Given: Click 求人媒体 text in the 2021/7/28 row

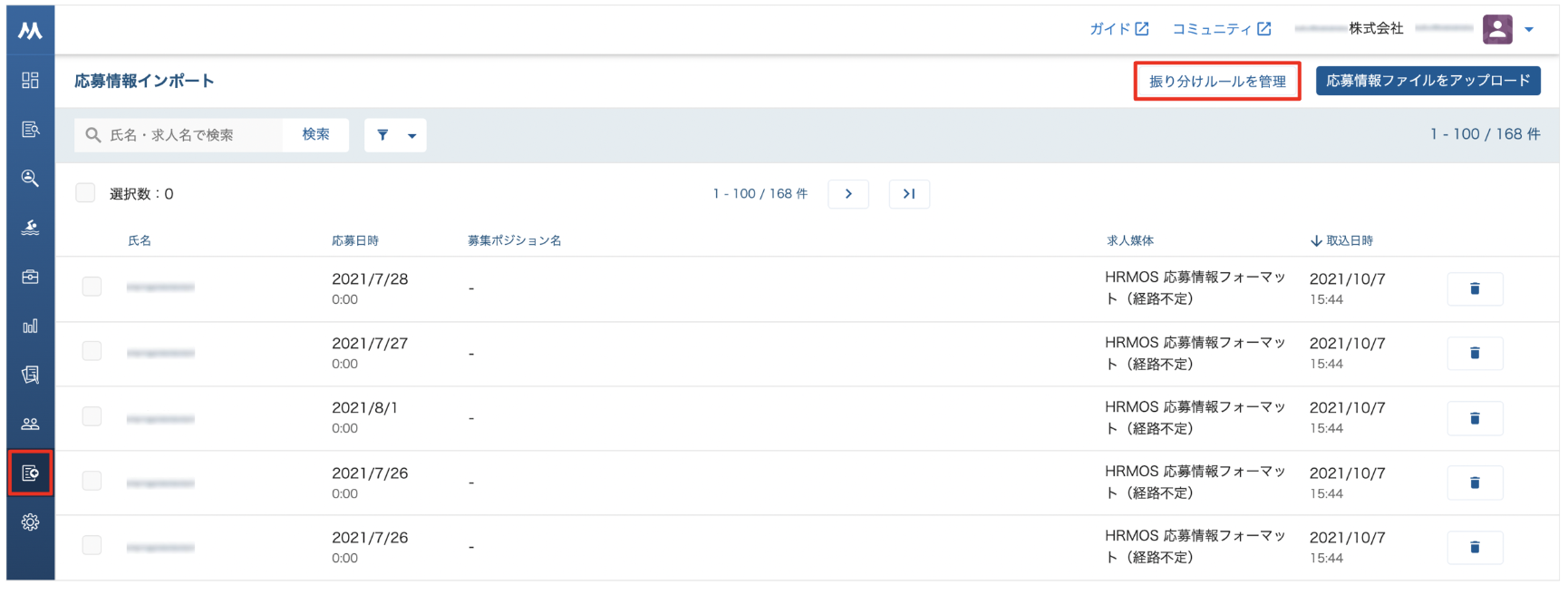Looking at the screenshot, I should (1195, 288).
